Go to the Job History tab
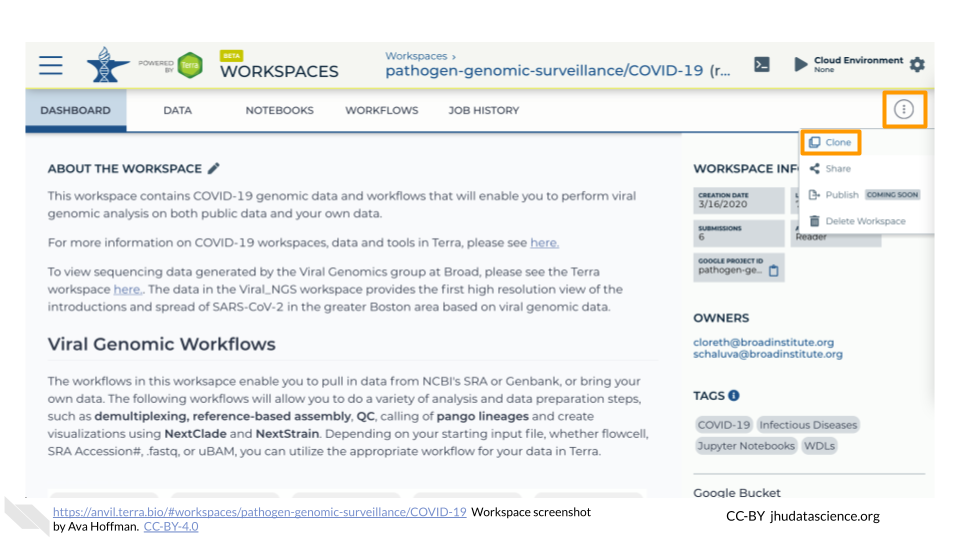This screenshot has height=540, width=960. pos(484,110)
